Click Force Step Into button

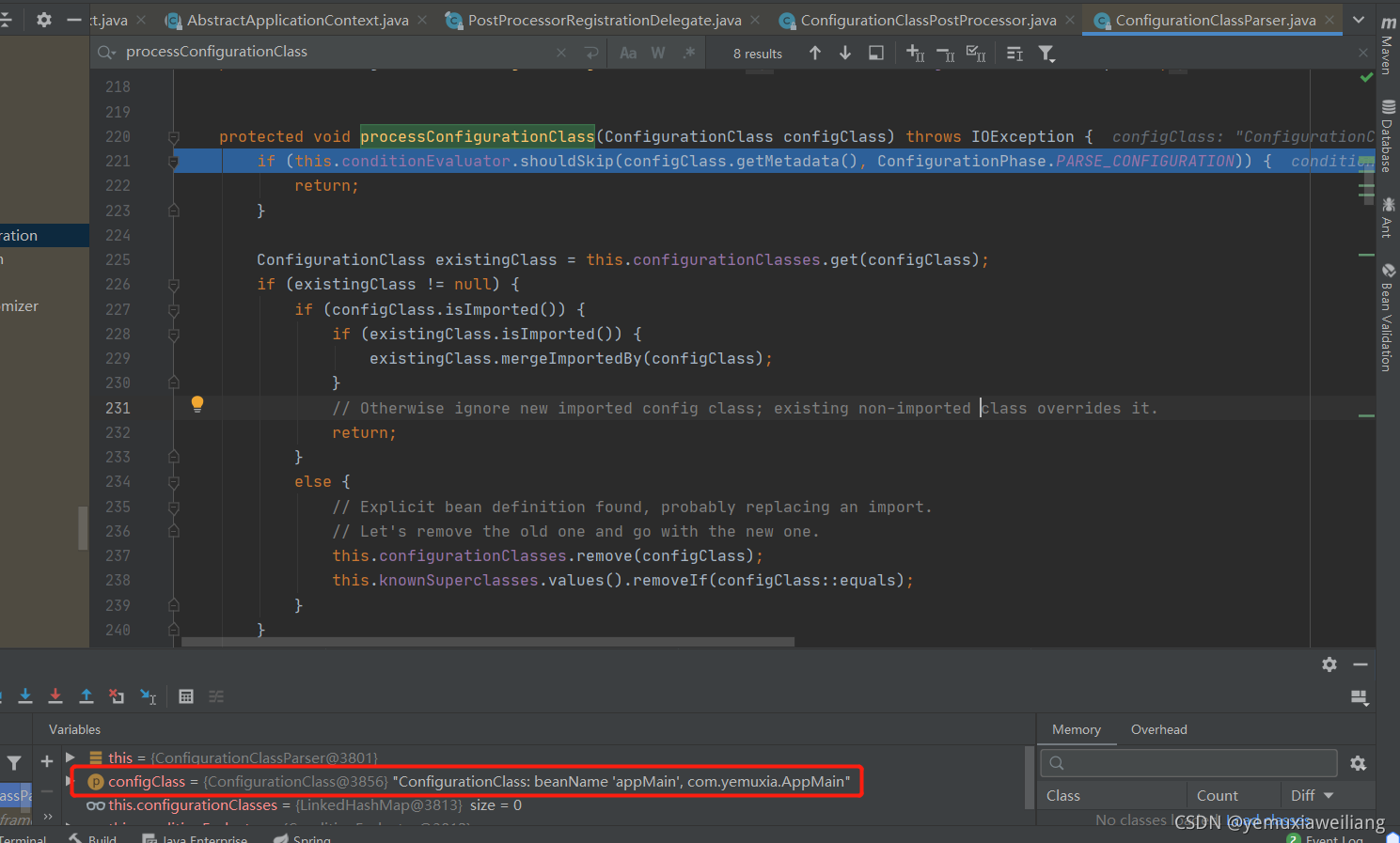(x=55, y=696)
